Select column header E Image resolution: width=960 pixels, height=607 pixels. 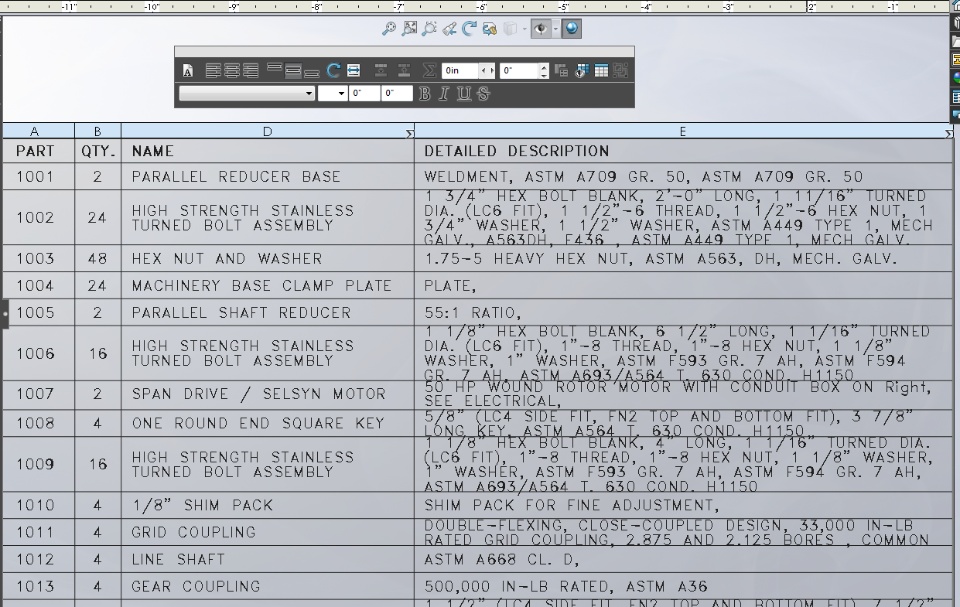click(x=683, y=131)
